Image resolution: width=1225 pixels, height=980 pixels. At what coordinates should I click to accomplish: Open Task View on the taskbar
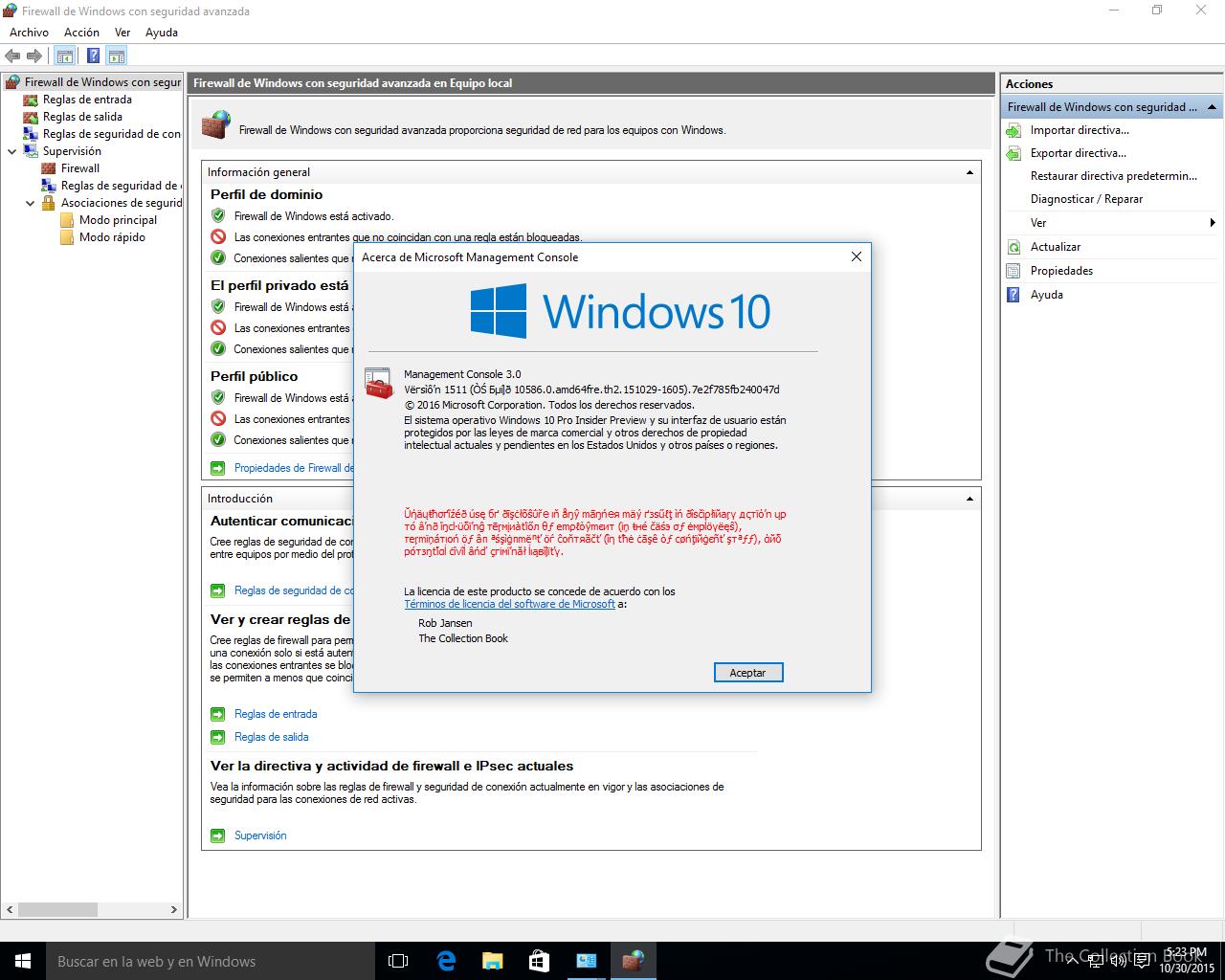click(398, 961)
